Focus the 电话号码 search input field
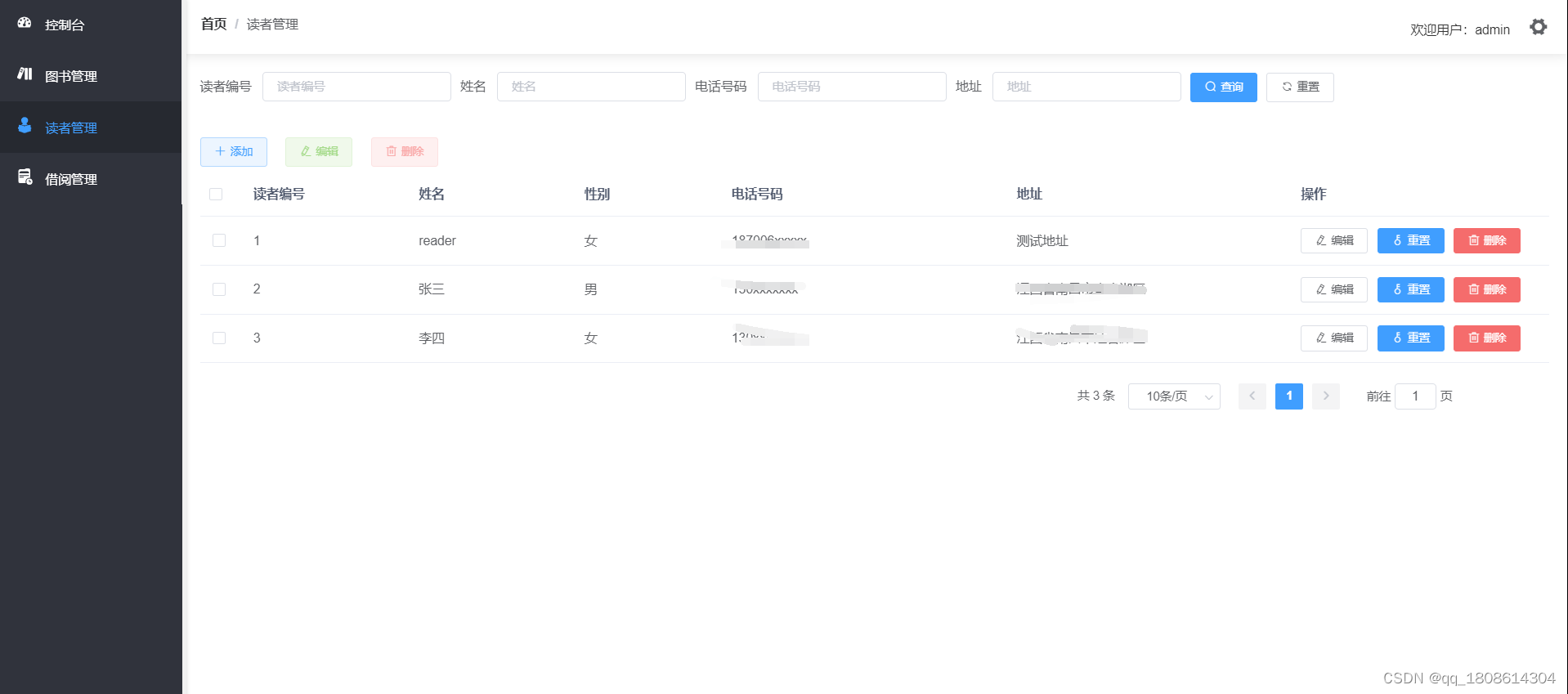The width and height of the screenshot is (1568, 694). pyautogui.click(x=851, y=87)
